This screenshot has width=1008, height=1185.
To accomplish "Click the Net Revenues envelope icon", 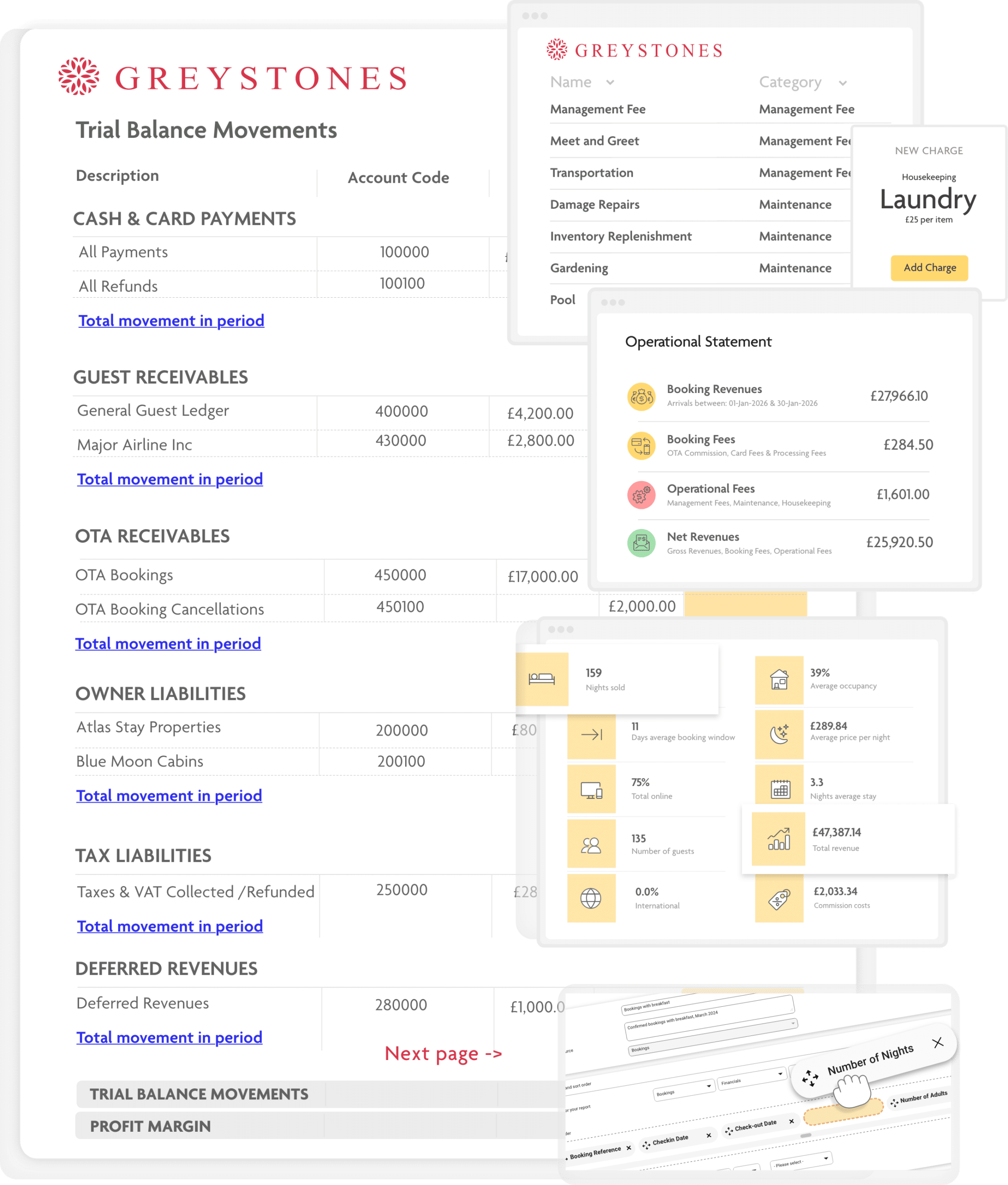I will tap(641, 543).
